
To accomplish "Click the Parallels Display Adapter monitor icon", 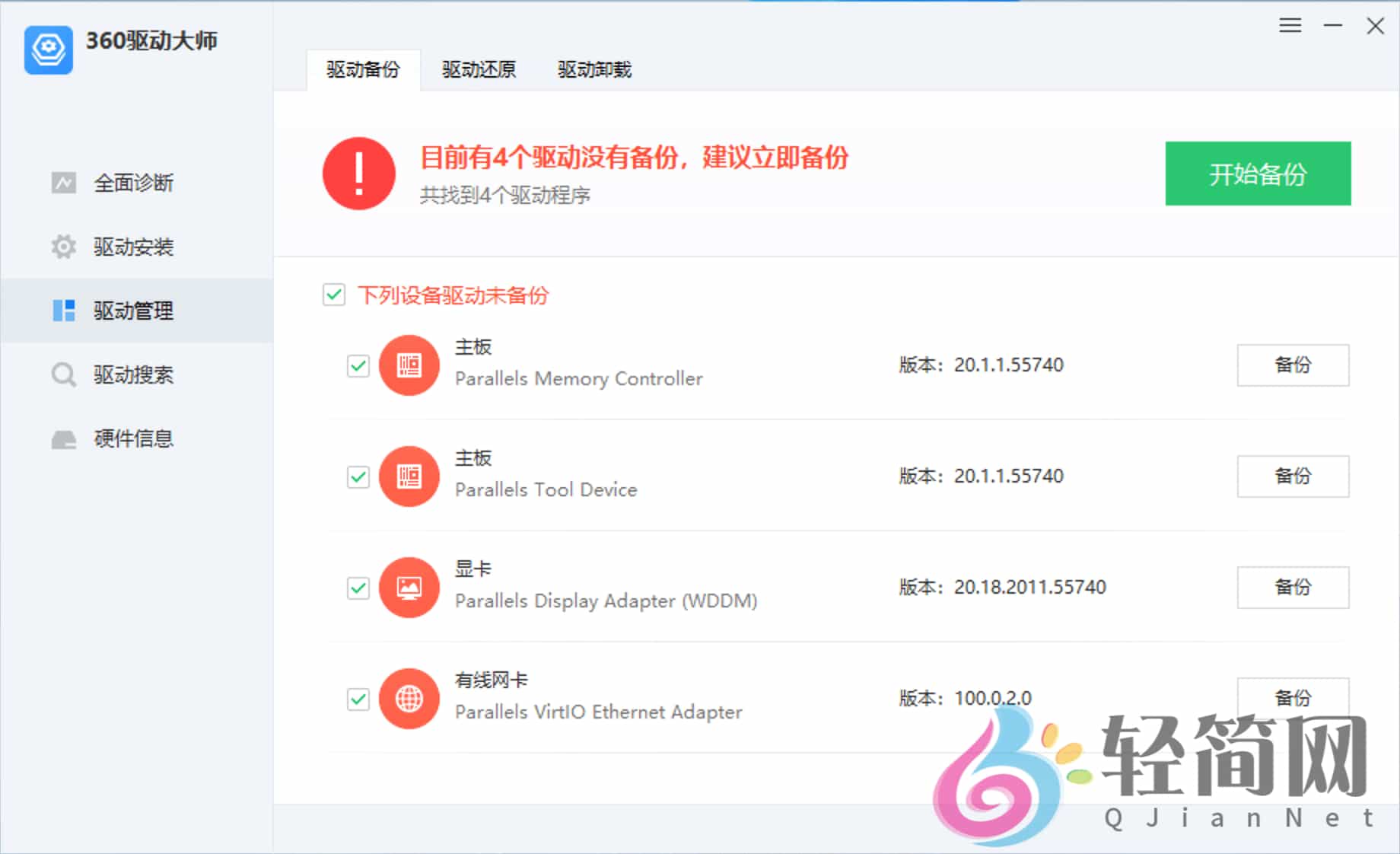I will [x=409, y=588].
